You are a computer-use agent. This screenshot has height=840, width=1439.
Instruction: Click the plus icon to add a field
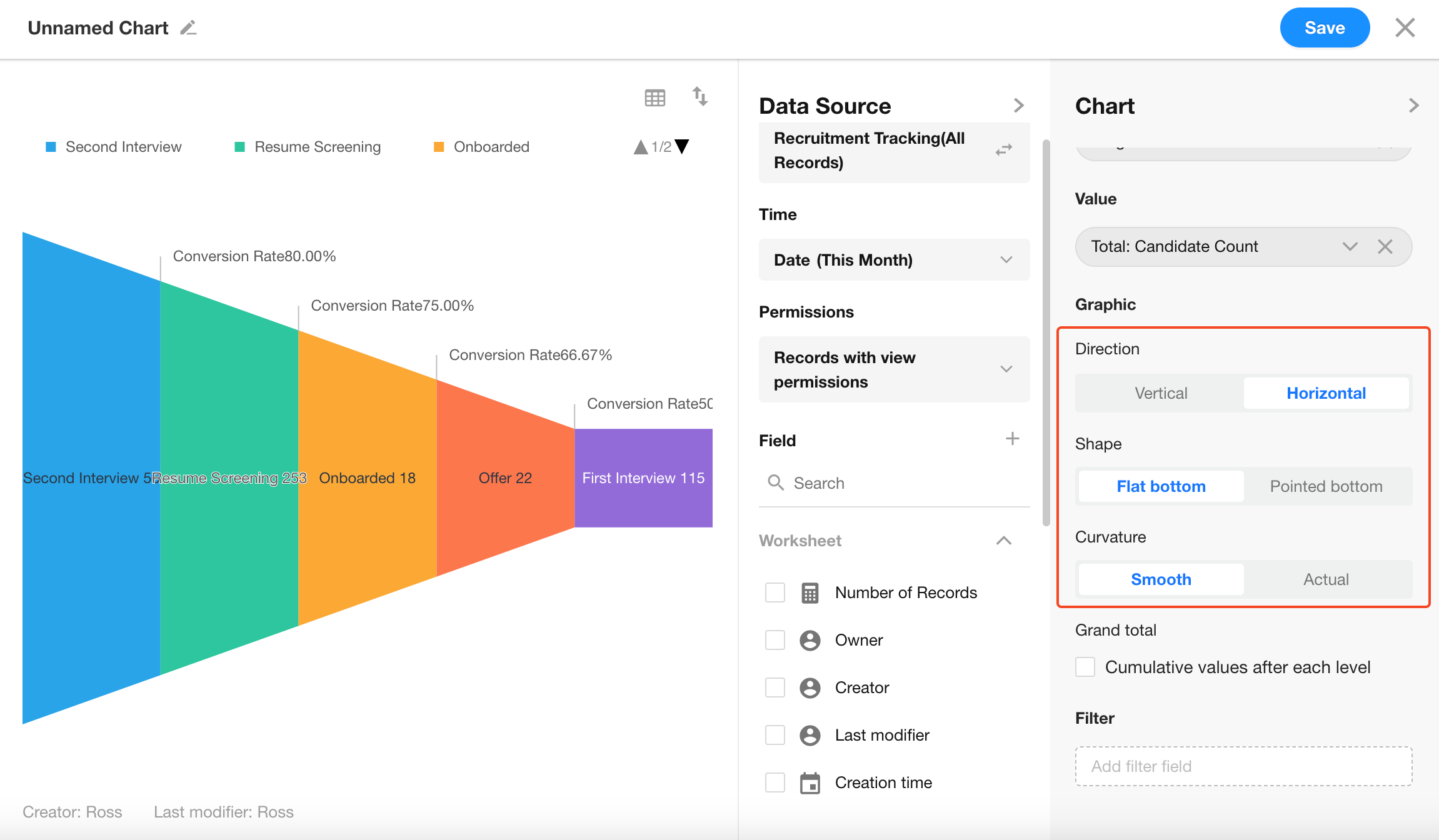click(1012, 439)
